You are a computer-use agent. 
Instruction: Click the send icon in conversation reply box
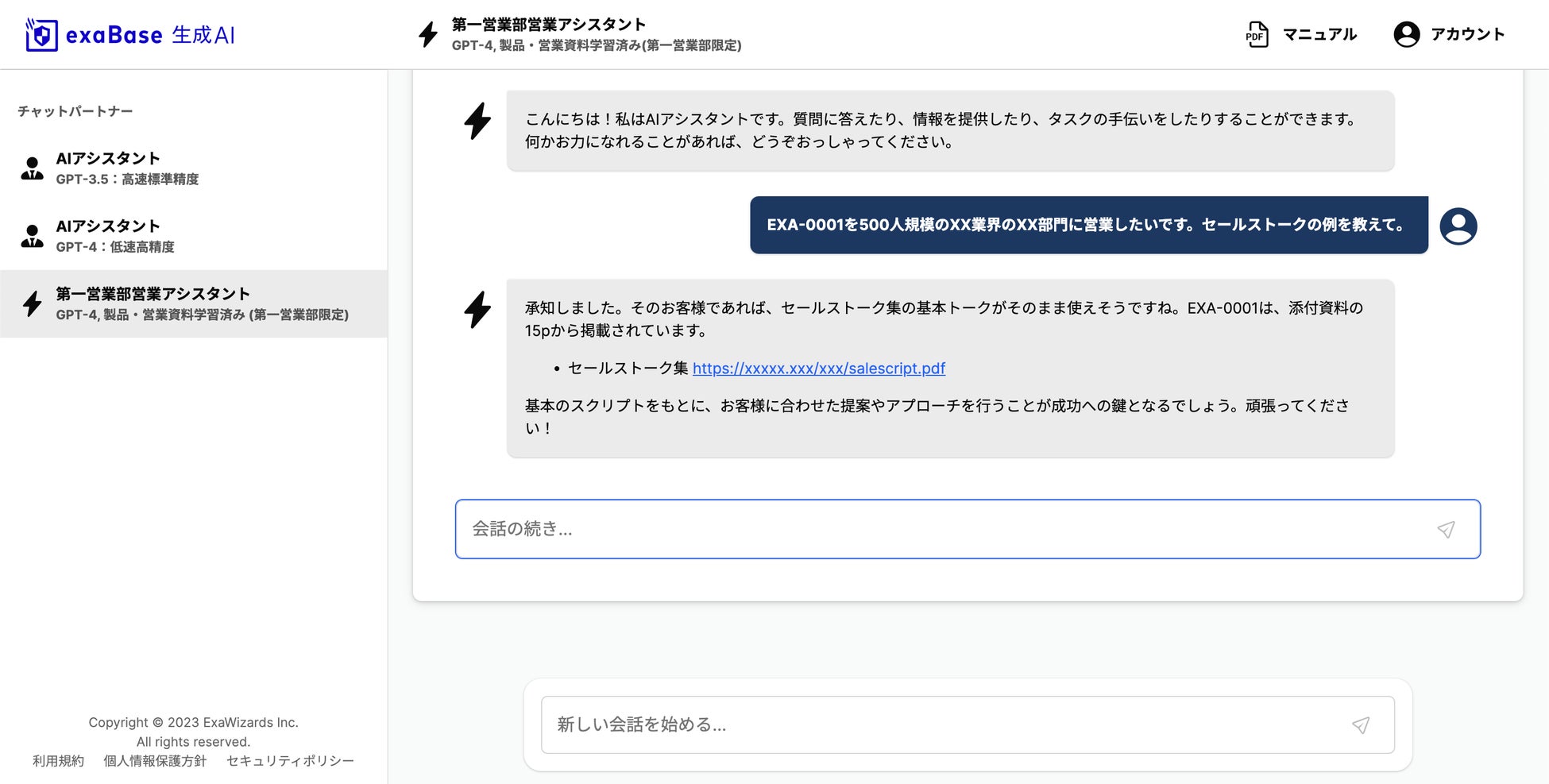(1446, 530)
